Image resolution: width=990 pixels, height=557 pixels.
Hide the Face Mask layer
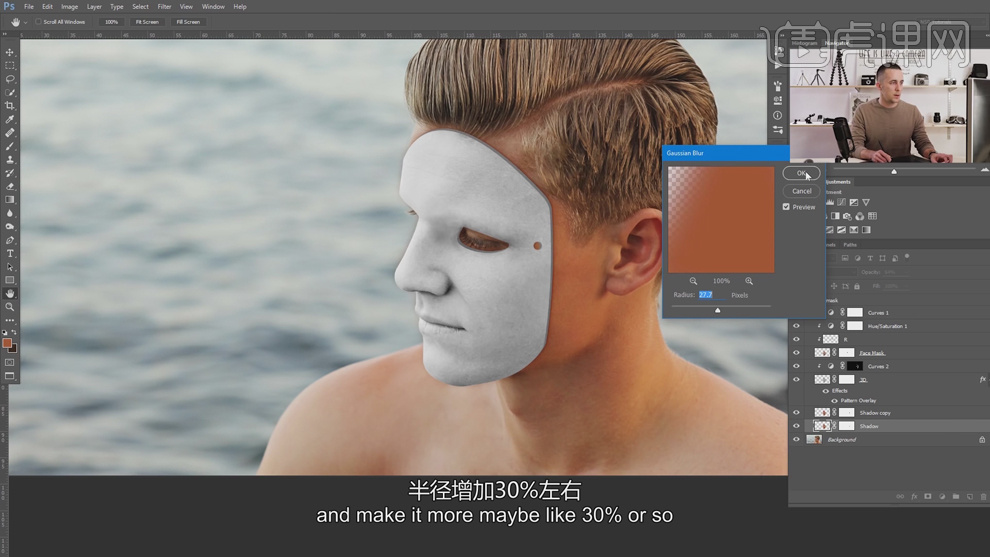(796, 353)
